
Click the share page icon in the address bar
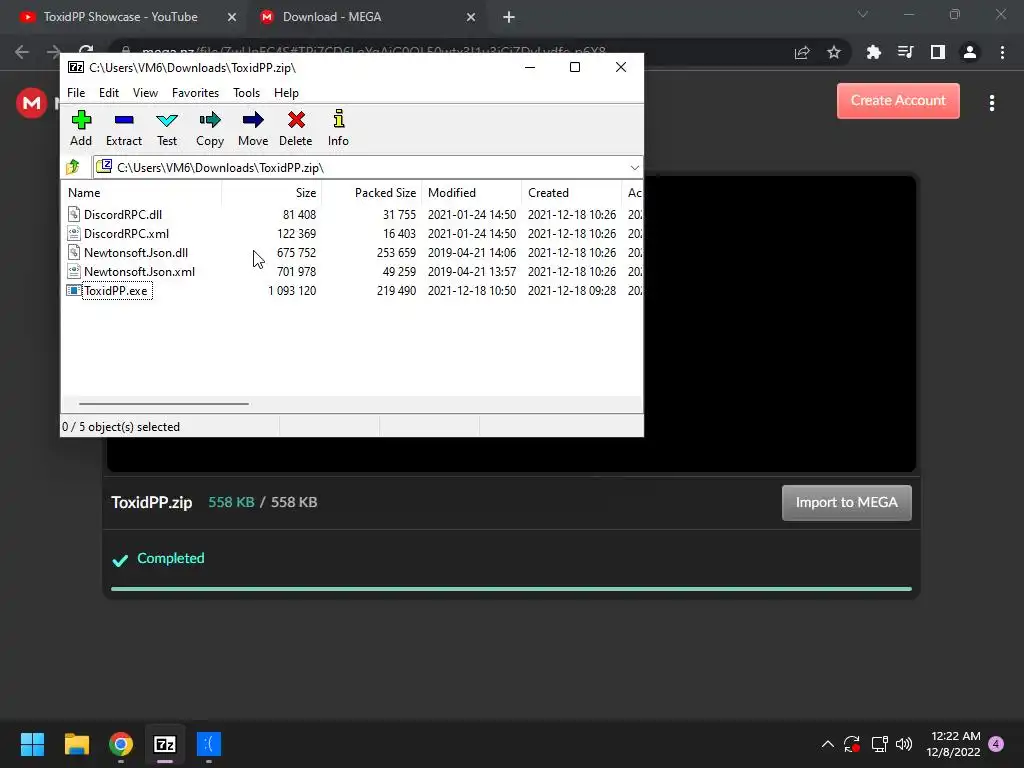pyautogui.click(x=802, y=52)
